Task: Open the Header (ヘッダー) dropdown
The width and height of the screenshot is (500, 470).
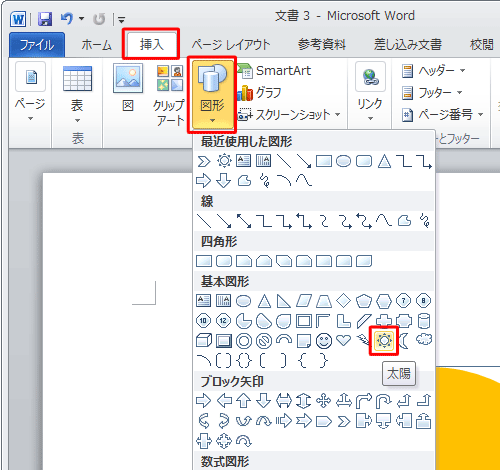Action: pos(433,71)
